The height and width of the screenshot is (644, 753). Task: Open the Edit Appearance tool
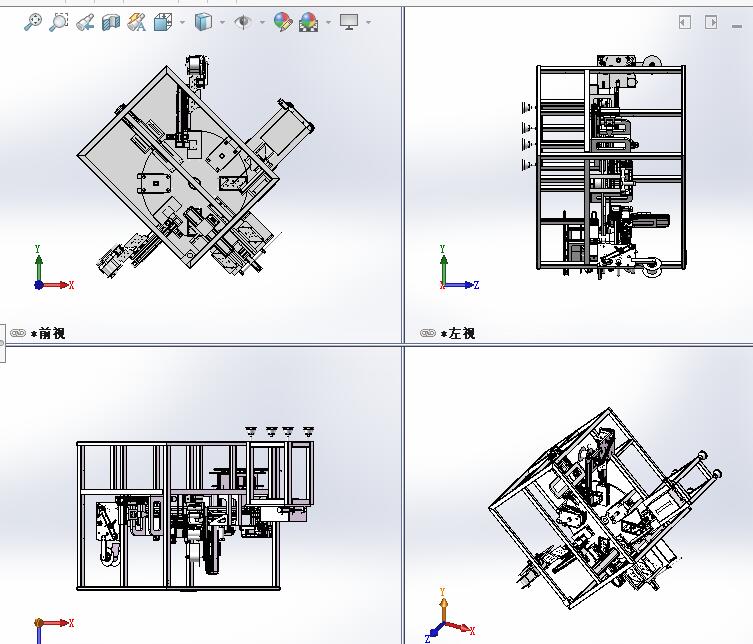[x=283, y=22]
